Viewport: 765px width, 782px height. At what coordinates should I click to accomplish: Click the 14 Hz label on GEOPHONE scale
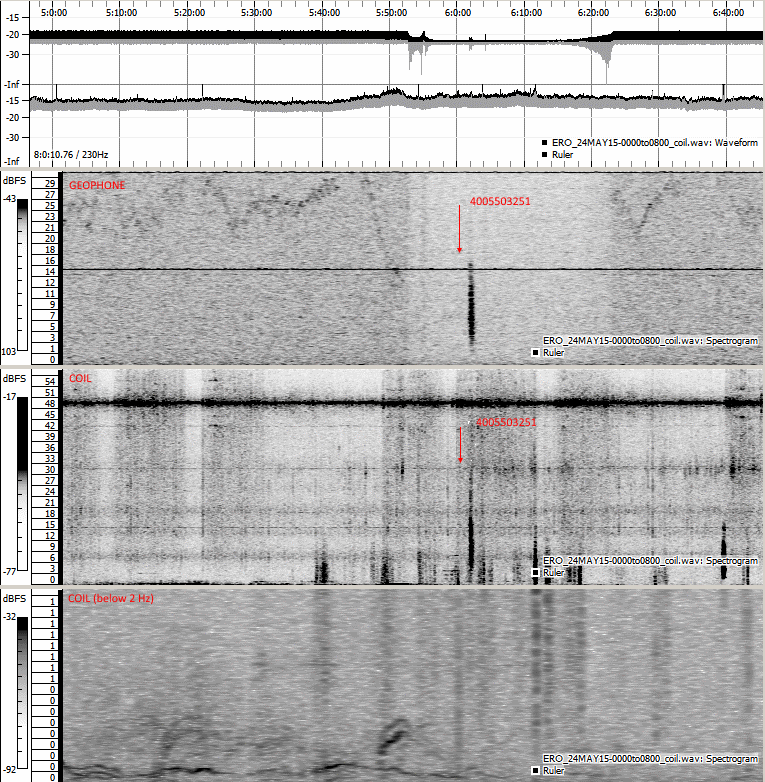[x=47, y=272]
